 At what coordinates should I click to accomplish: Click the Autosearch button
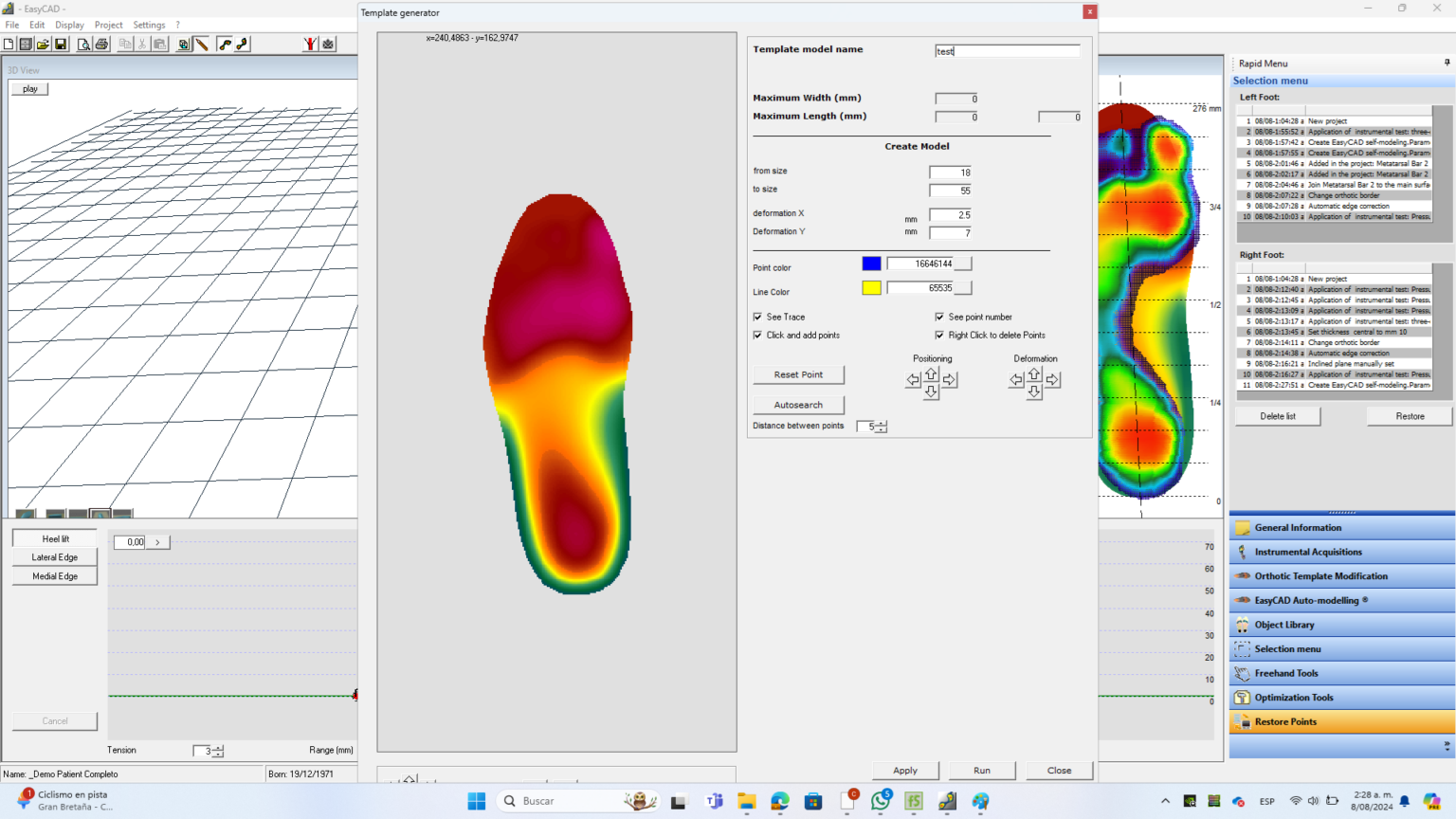(x=797, y=405)
